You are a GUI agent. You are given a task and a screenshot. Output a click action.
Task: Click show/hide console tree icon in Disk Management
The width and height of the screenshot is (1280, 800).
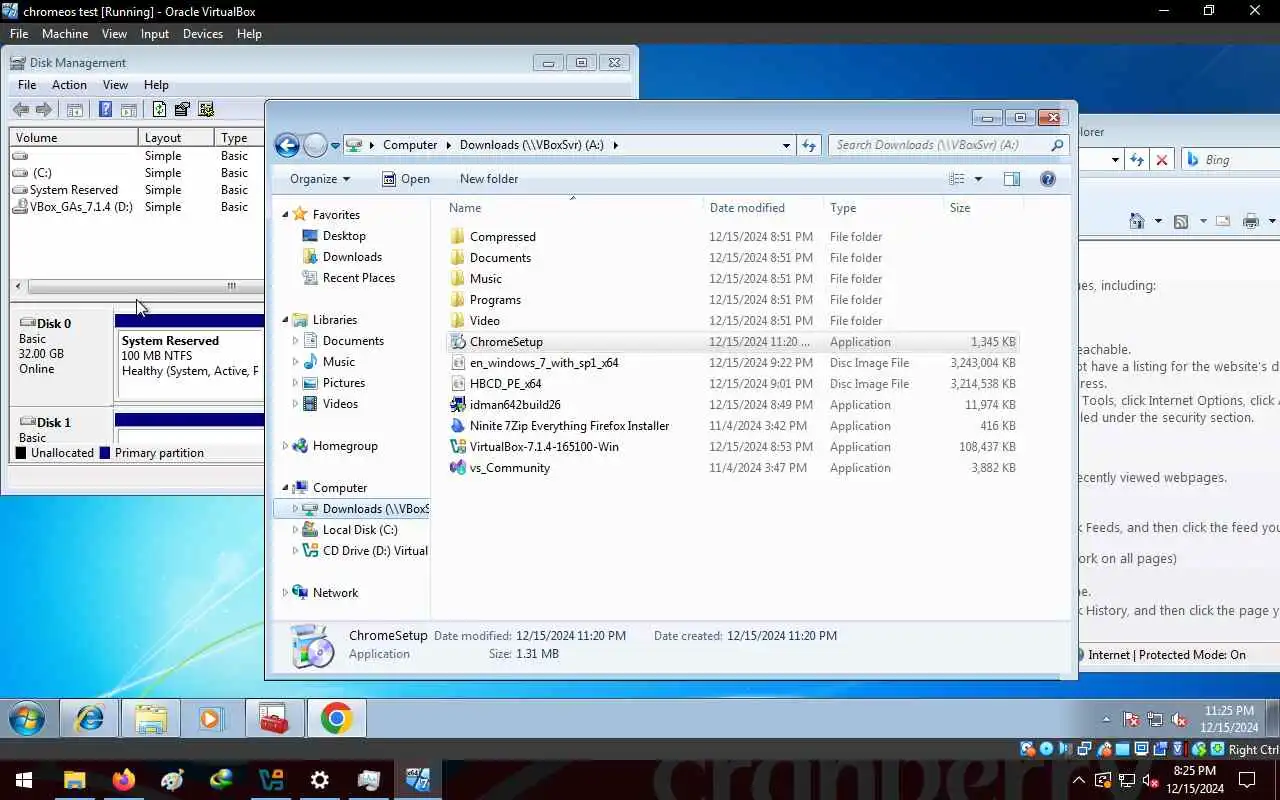coord(75,110)
